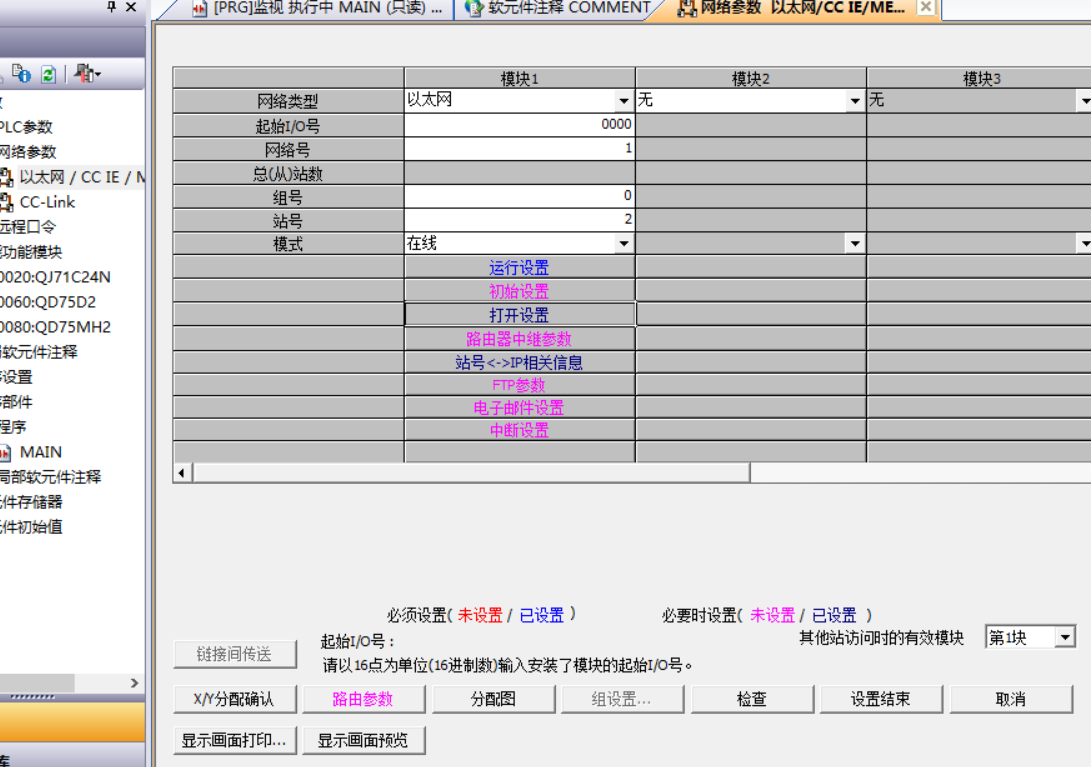This screenshot has width=1091, height=767.
Task: Expand the mode dropdown showing 在线
Action: click(x=624, y=244)
